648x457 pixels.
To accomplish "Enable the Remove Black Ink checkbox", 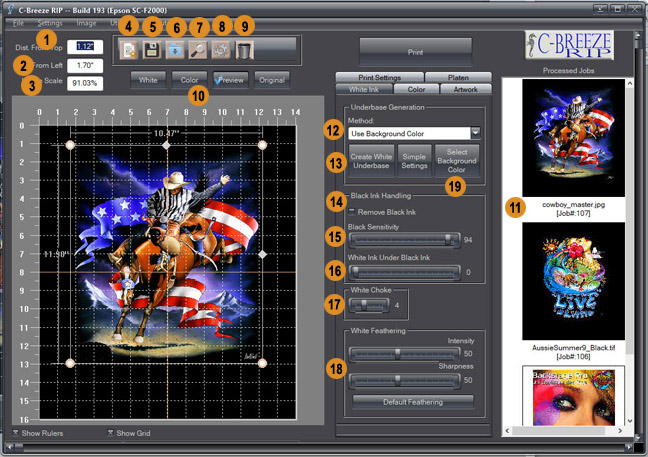I will pos(352,212).
